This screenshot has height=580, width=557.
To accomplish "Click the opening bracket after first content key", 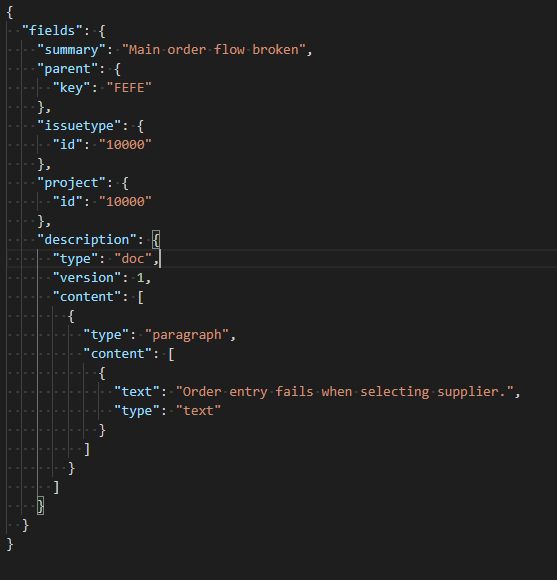I will coord(141,297).
